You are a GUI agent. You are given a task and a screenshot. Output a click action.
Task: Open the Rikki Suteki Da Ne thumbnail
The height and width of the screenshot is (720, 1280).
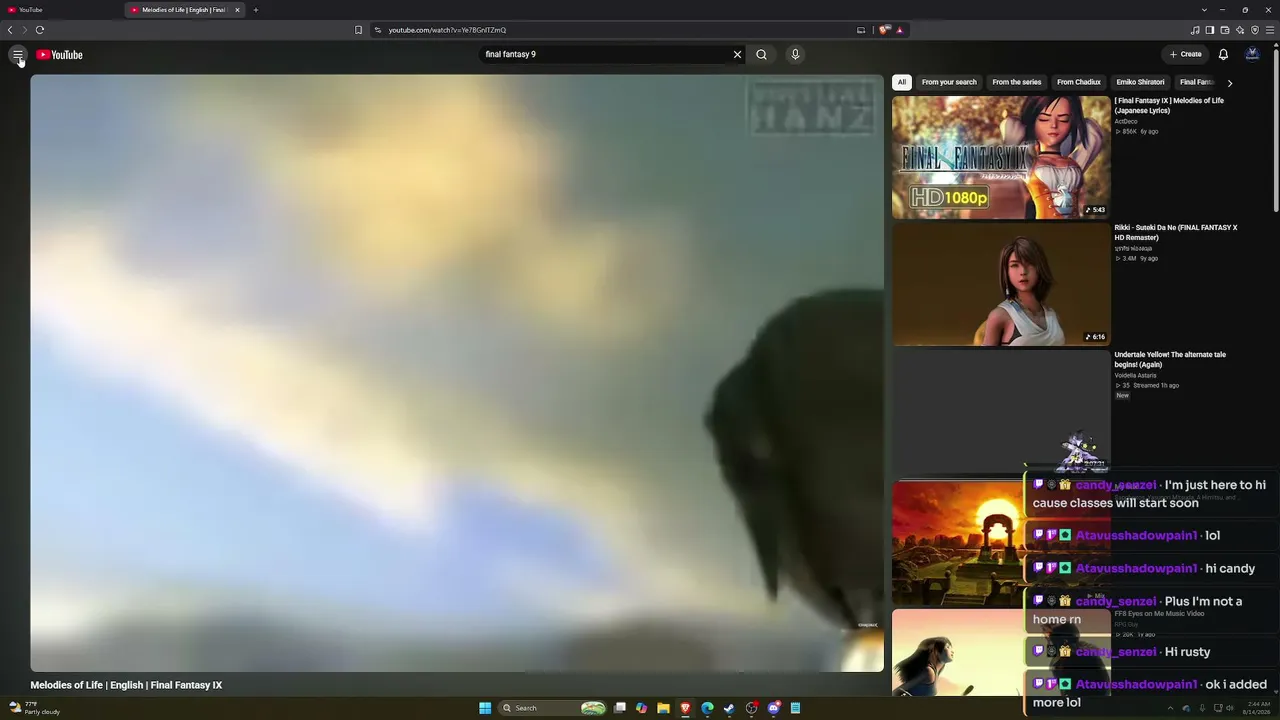pyautogui.click(x=1001, y=284)
